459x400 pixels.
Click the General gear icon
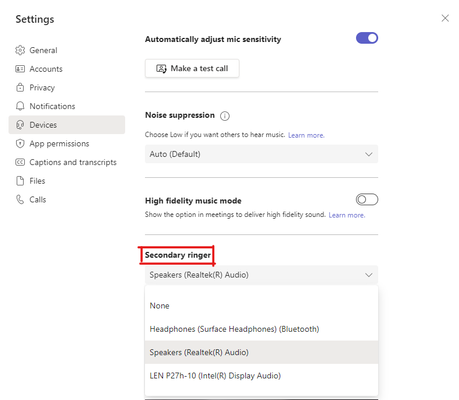coord(20,50)
